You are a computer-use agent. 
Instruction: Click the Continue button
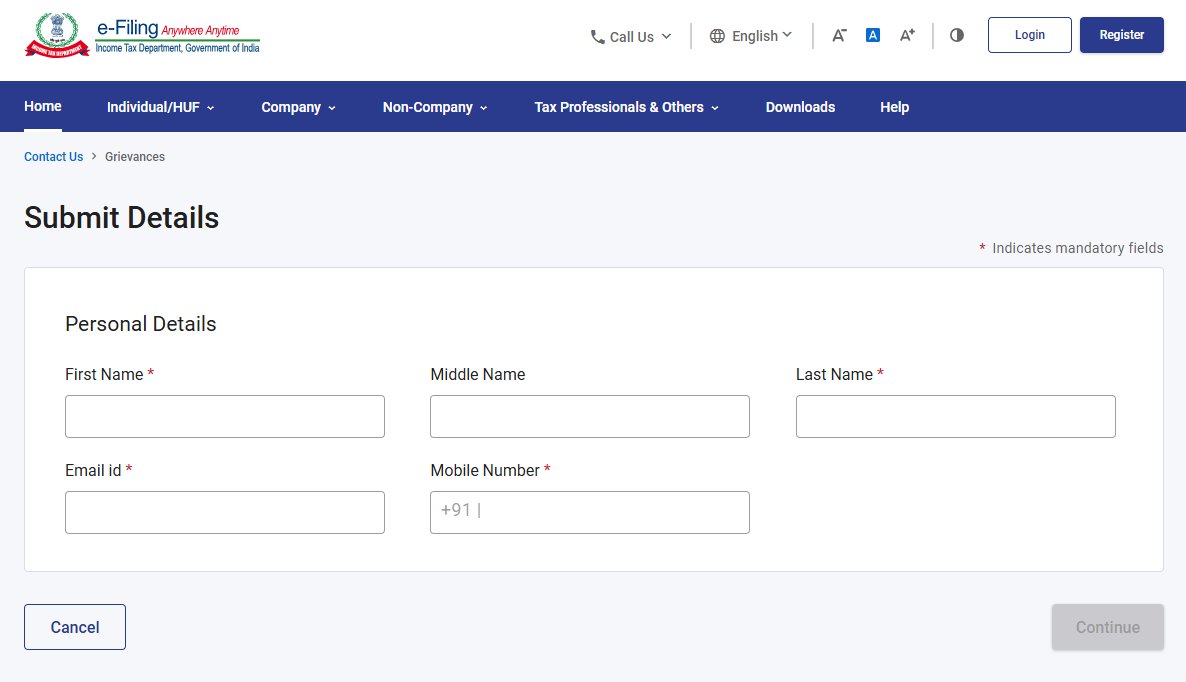coord(1107,627)
